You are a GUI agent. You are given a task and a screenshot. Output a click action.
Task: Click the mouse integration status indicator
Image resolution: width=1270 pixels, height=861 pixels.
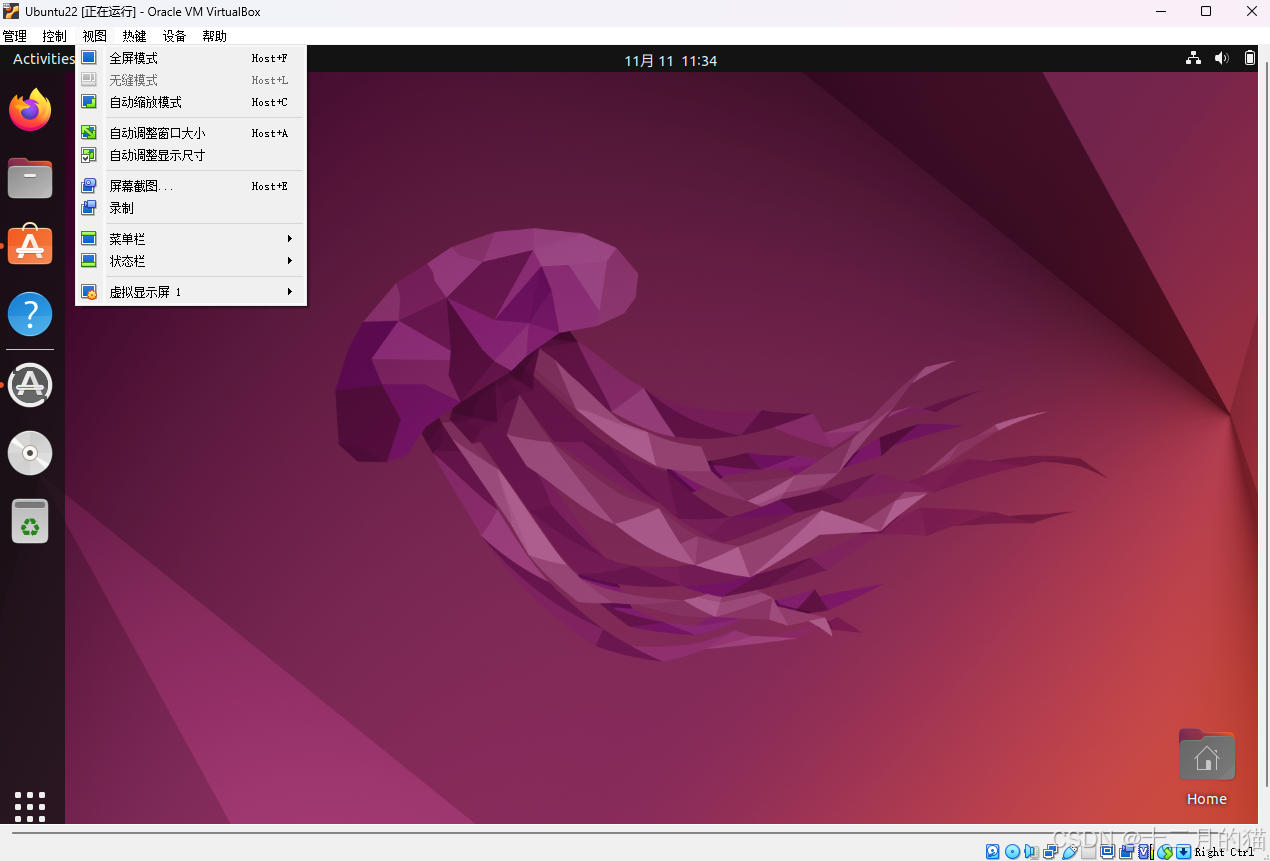pyautogui.click(x=1165, y=851)
